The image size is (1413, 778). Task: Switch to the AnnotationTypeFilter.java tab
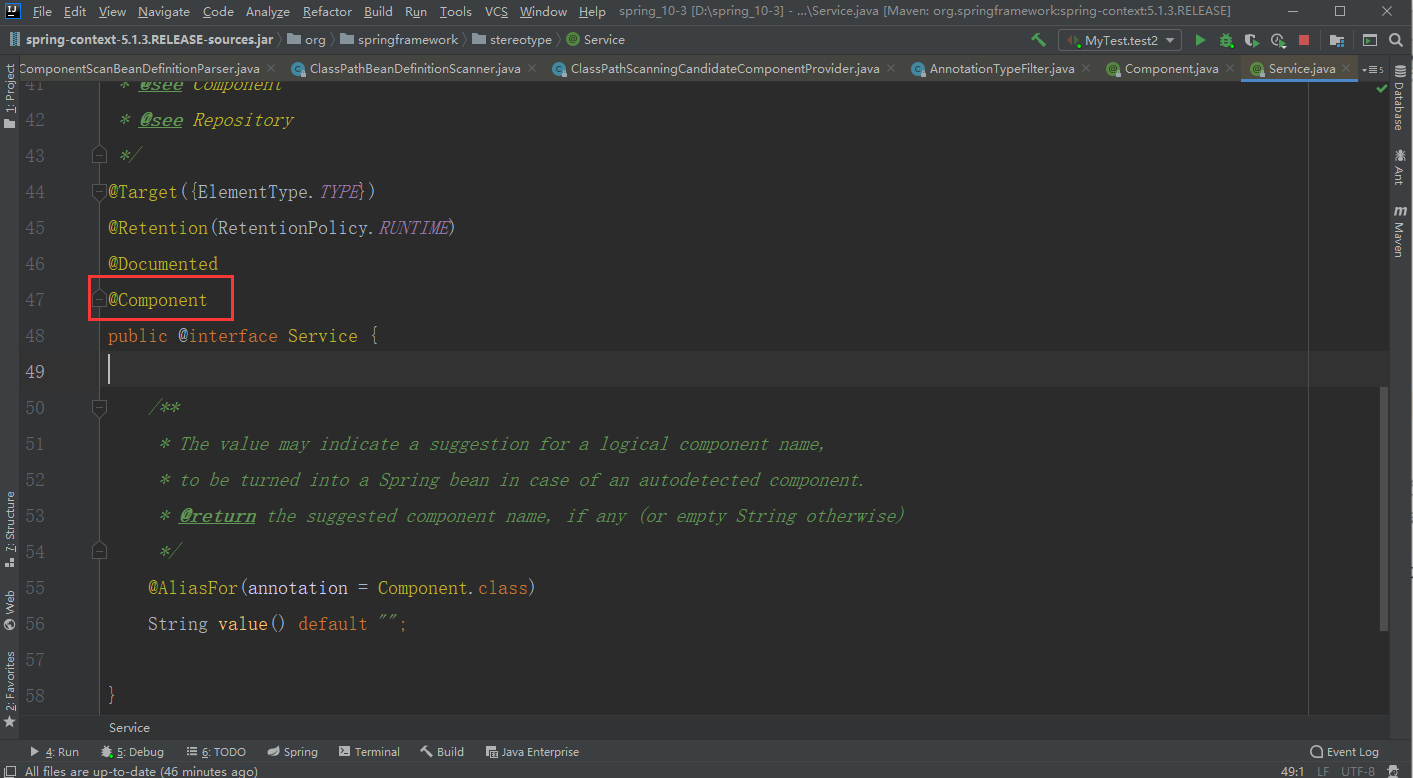click(1002, 69)
